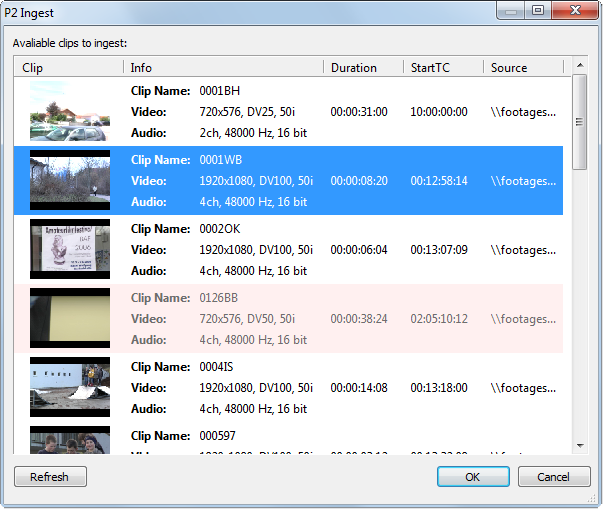Click video info 720x576, DV50, 50i

click(247, 319)
